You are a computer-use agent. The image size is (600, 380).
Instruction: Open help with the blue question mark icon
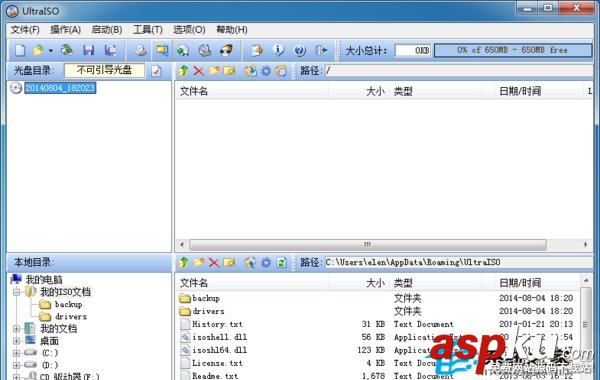coord(300,50)
